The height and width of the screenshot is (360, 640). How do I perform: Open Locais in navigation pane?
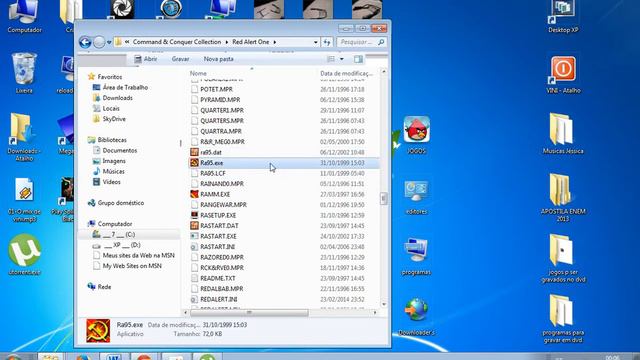pyautogui.click(x=111, y=109)
